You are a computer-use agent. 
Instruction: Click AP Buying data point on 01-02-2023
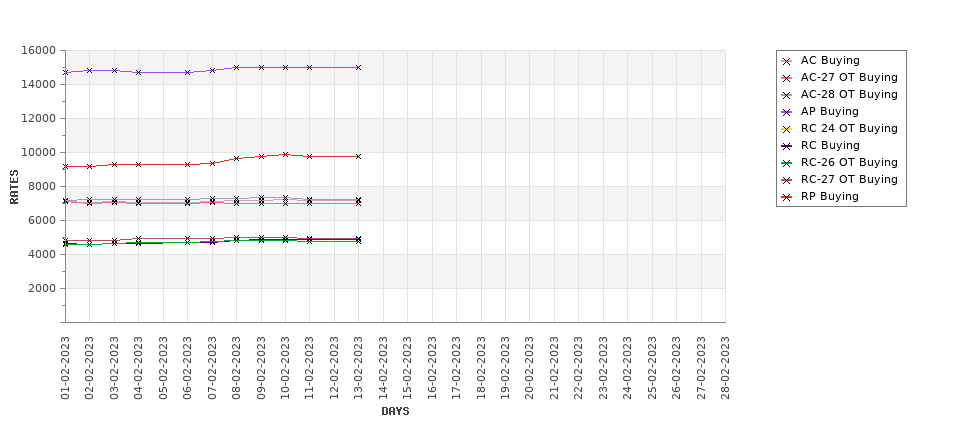(65, 72)
